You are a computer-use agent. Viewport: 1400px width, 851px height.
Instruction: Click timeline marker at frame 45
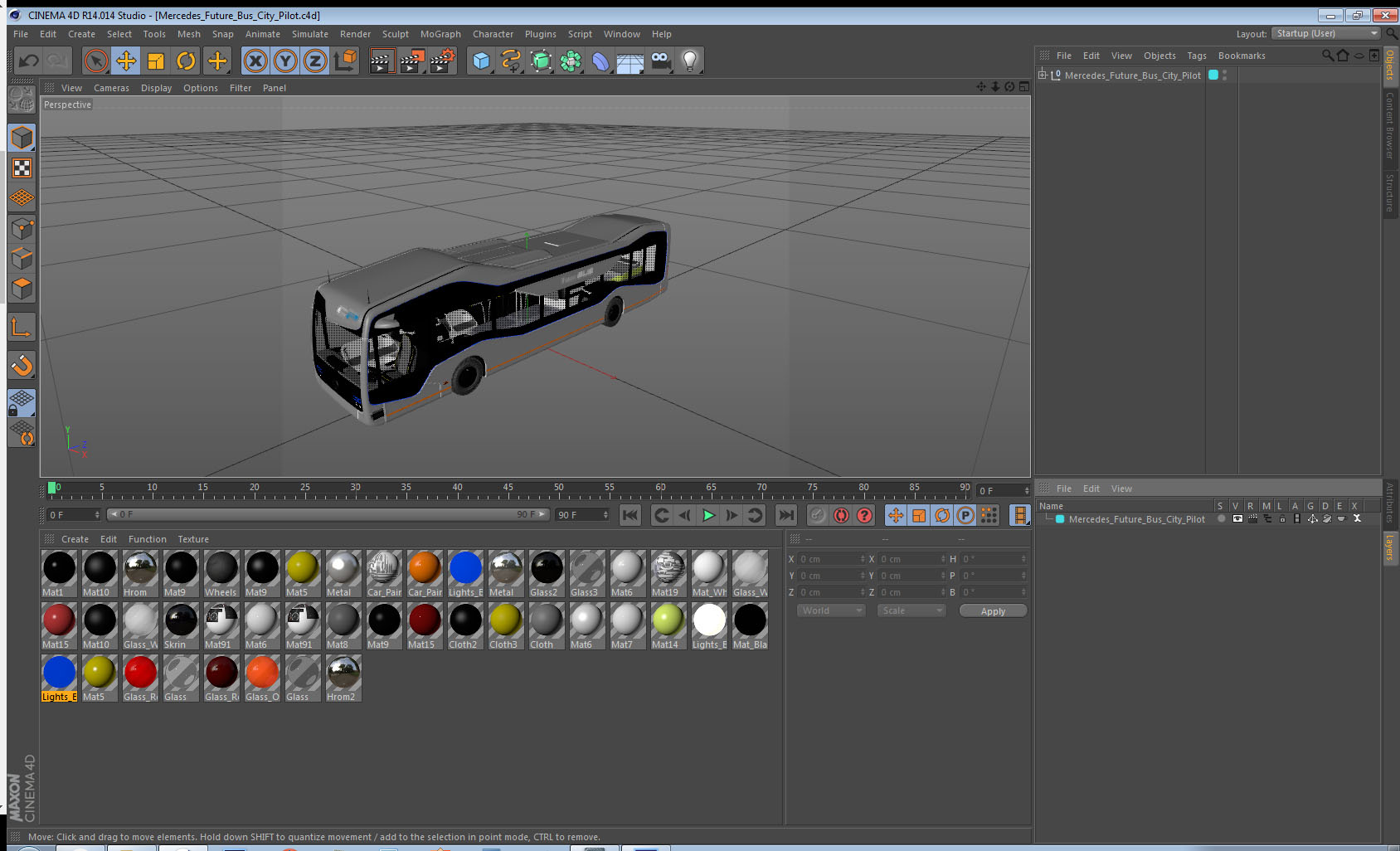coord(508,489)
